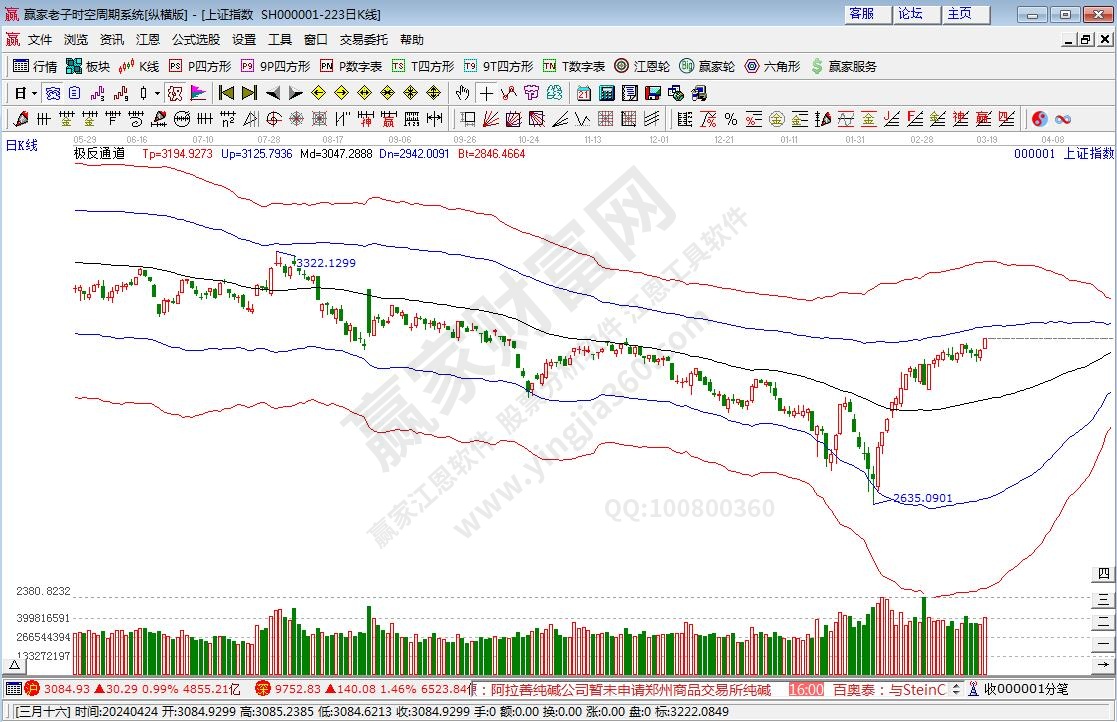Click the yin-yang icon in drawing toolbar
This screenshot has width=1117, height=722.
click(x=1039, y=119)
